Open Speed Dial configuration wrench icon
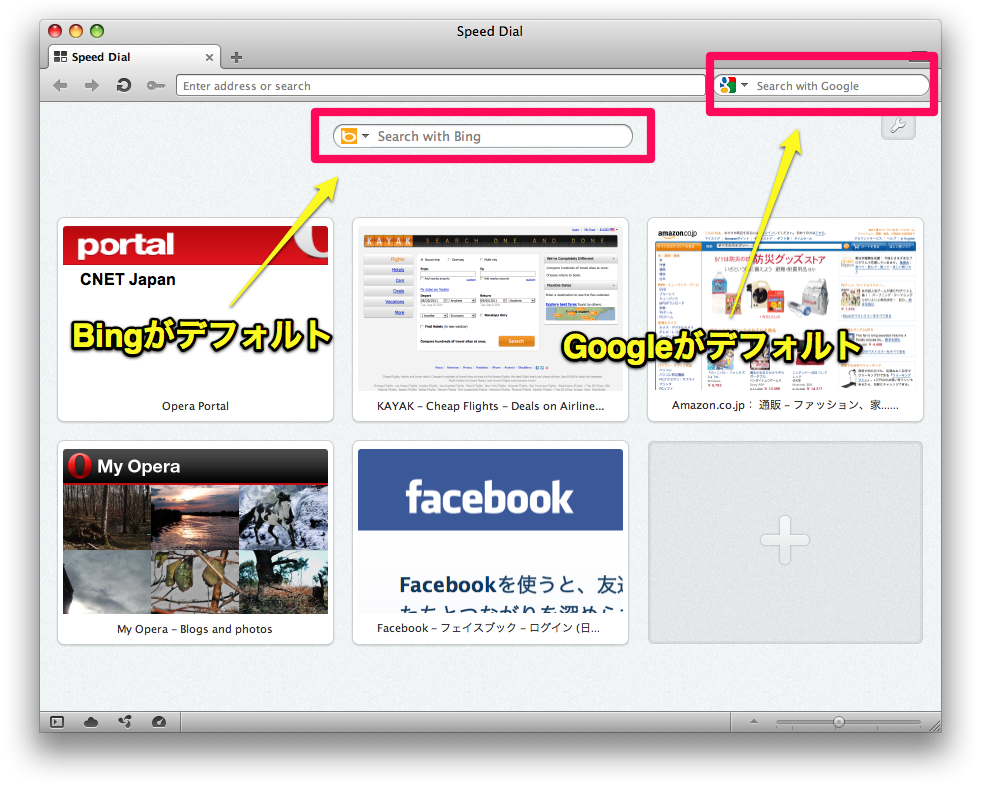 coord(898,126)
